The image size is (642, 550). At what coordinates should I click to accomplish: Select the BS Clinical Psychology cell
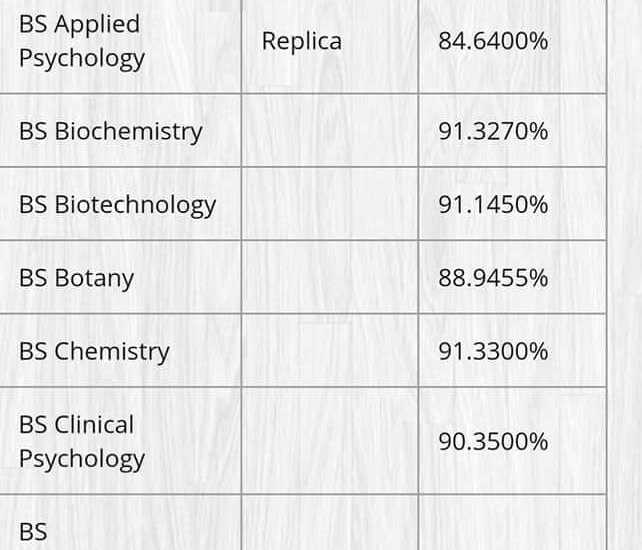click(x=82, y=441)
